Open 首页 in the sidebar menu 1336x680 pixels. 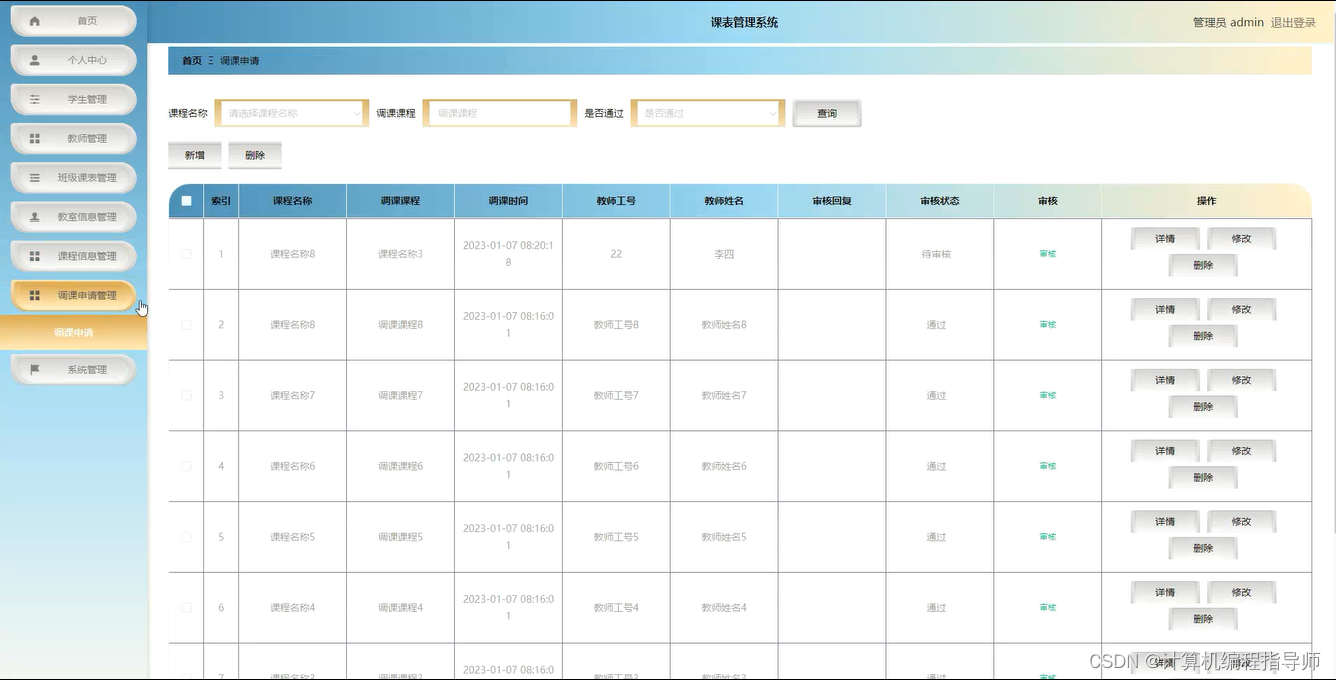point(74,21)
